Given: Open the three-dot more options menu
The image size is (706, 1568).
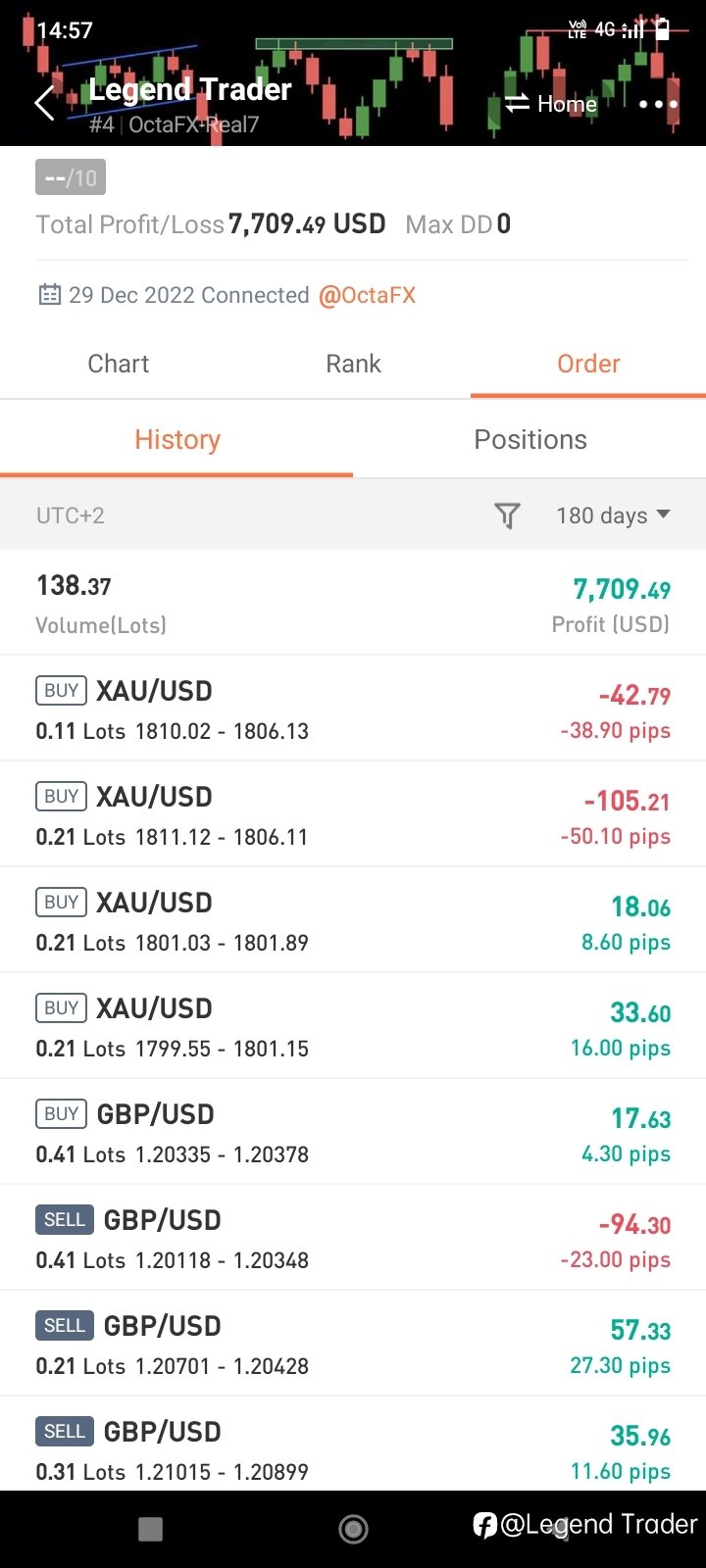Looking at the screenshot, I should 658,104.
